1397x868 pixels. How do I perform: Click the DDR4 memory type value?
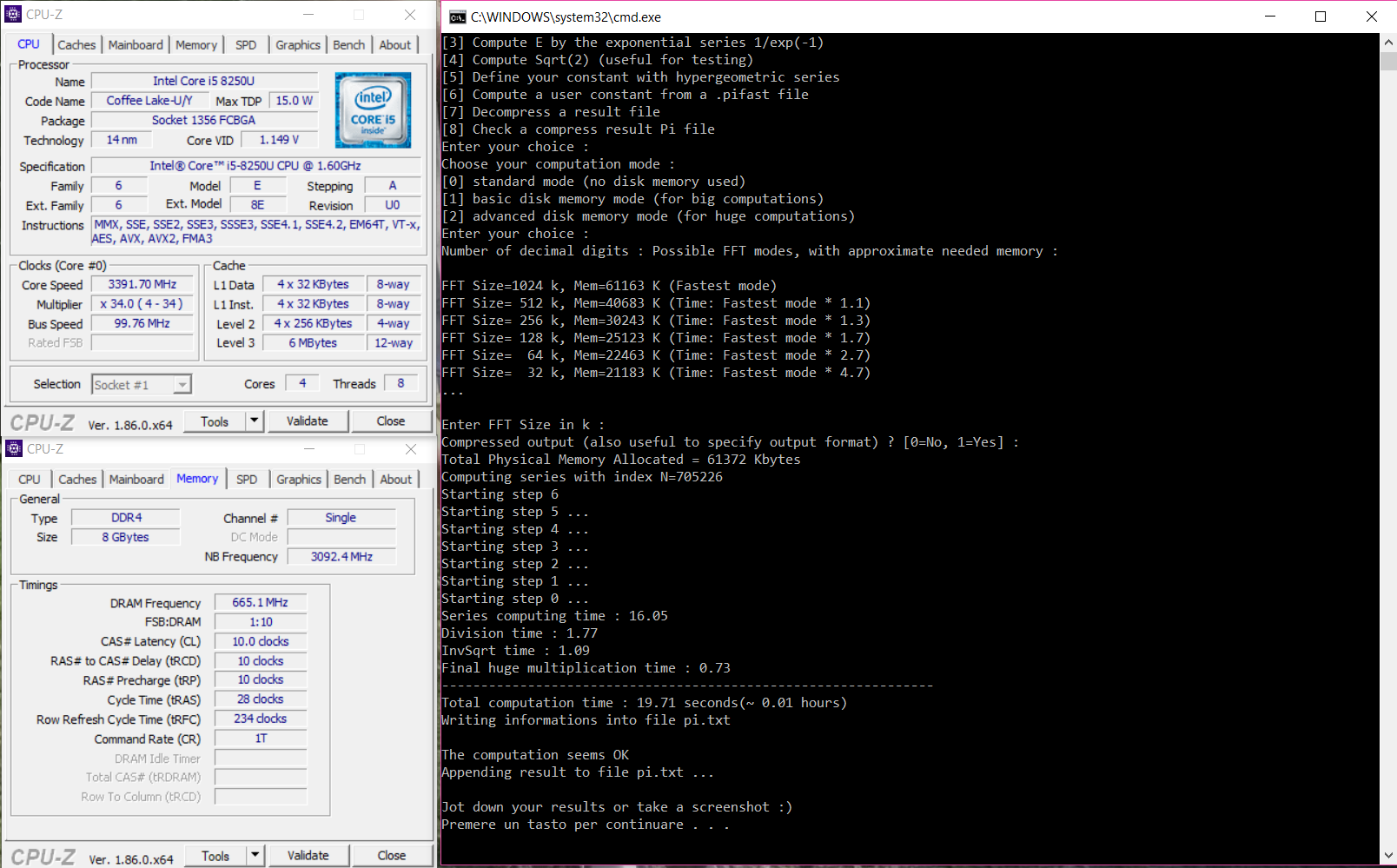coord(126,518)
